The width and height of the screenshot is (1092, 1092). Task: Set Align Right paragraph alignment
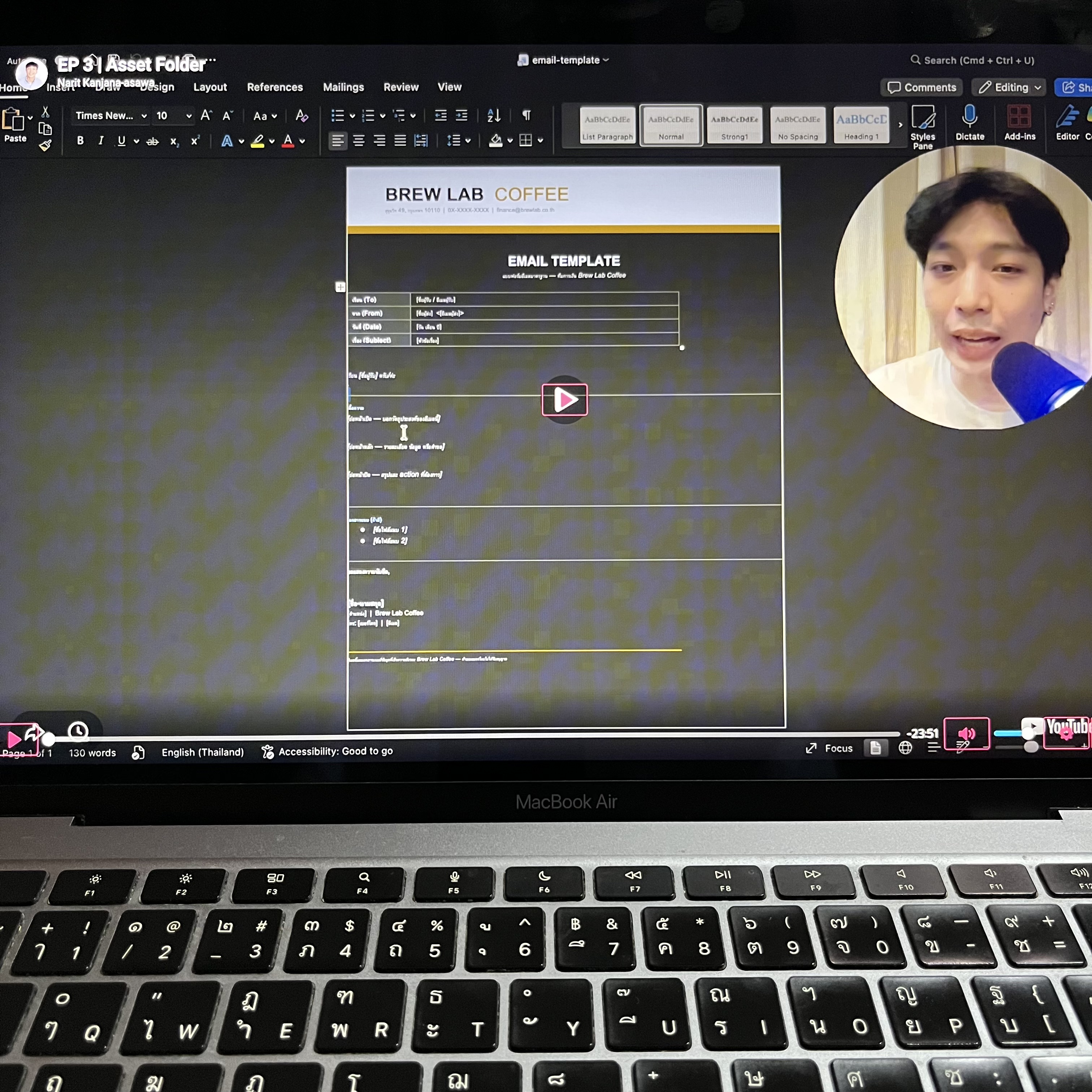click(x=379, y=141)
